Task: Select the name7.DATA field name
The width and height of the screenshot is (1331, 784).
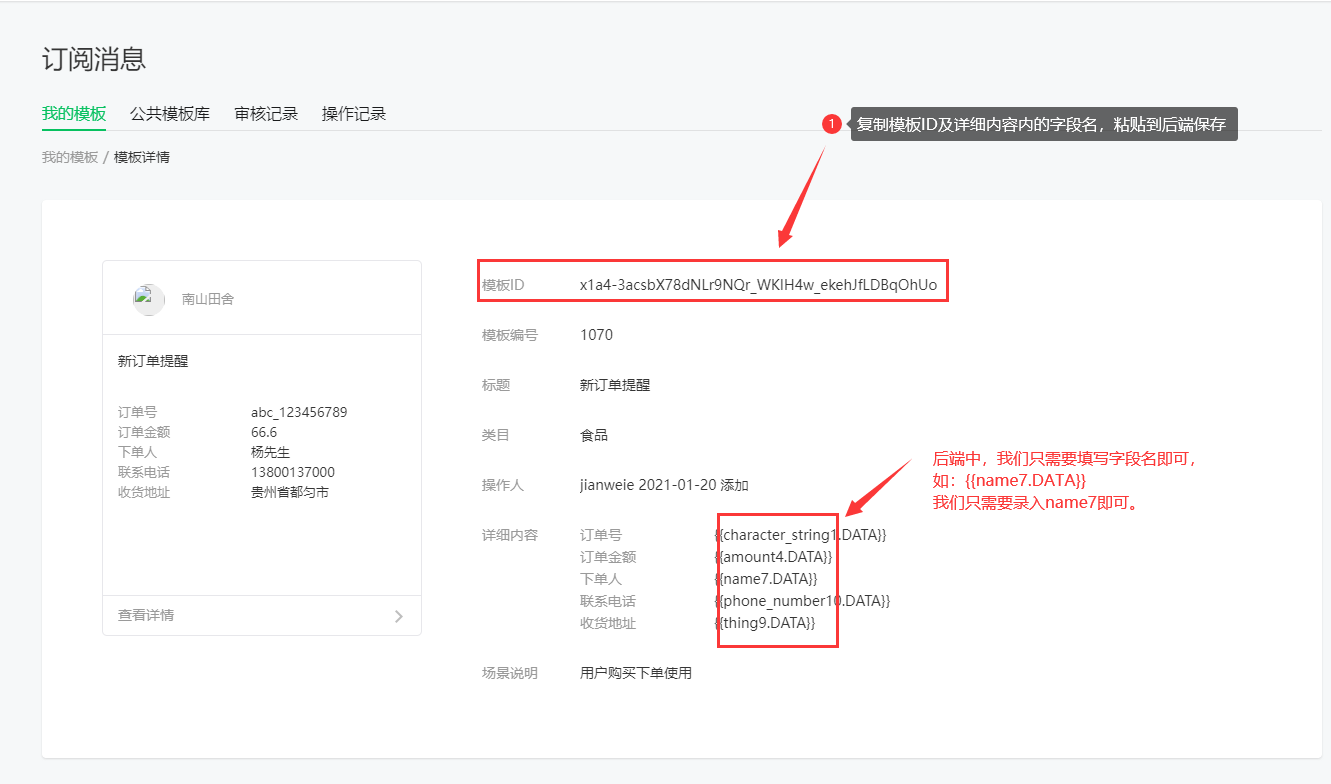Action: coord(766,579)
